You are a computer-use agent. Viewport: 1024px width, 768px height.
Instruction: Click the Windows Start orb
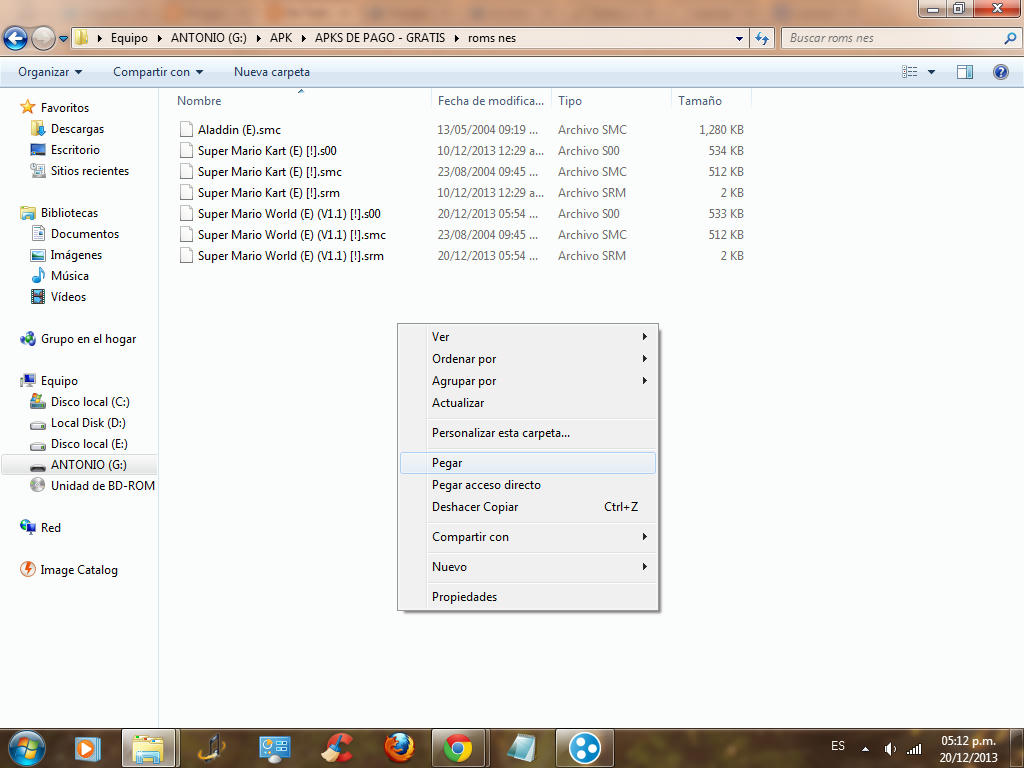tap(26, 747)
